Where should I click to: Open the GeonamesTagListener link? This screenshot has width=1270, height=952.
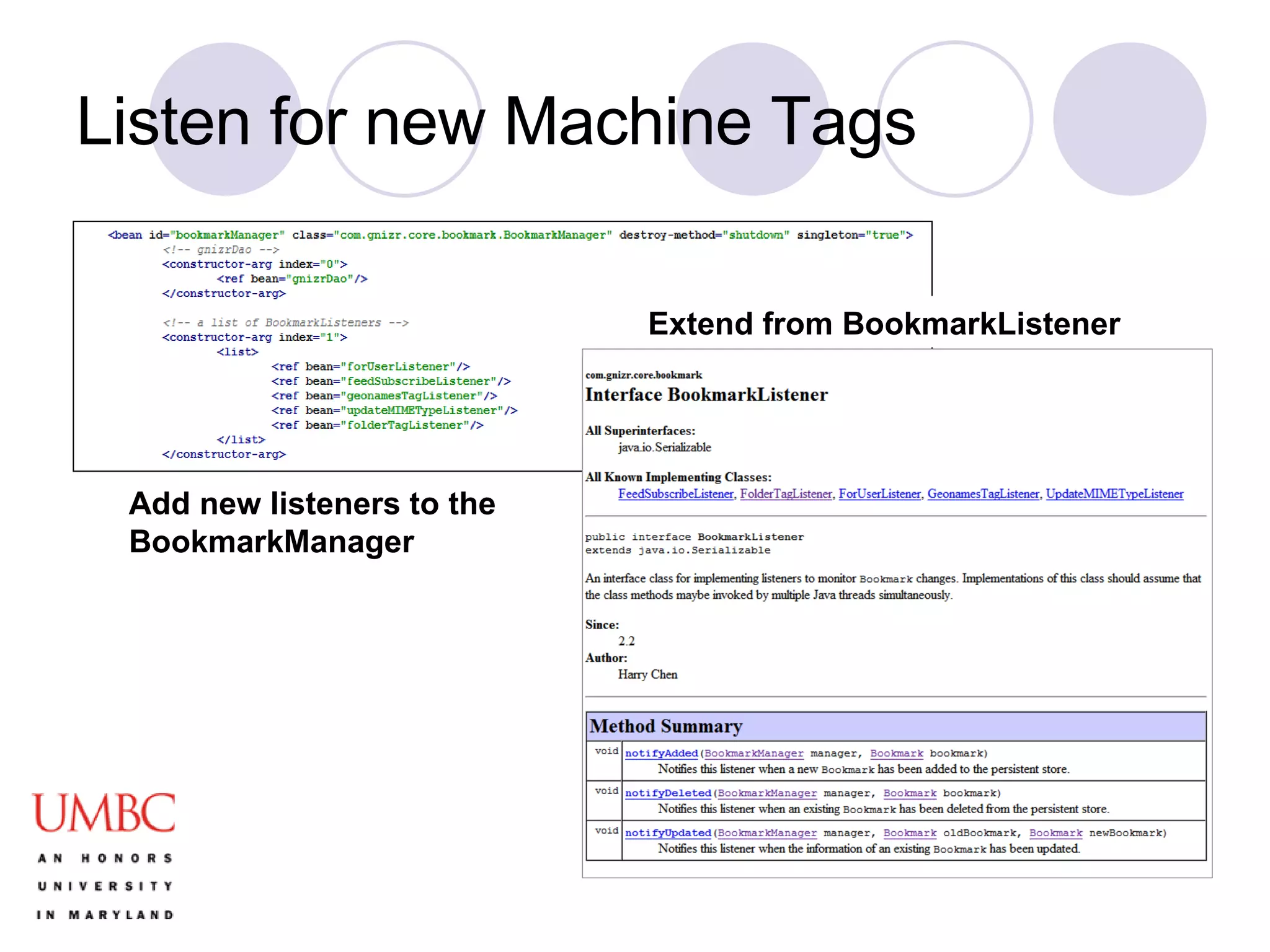(x=983, y=494)
